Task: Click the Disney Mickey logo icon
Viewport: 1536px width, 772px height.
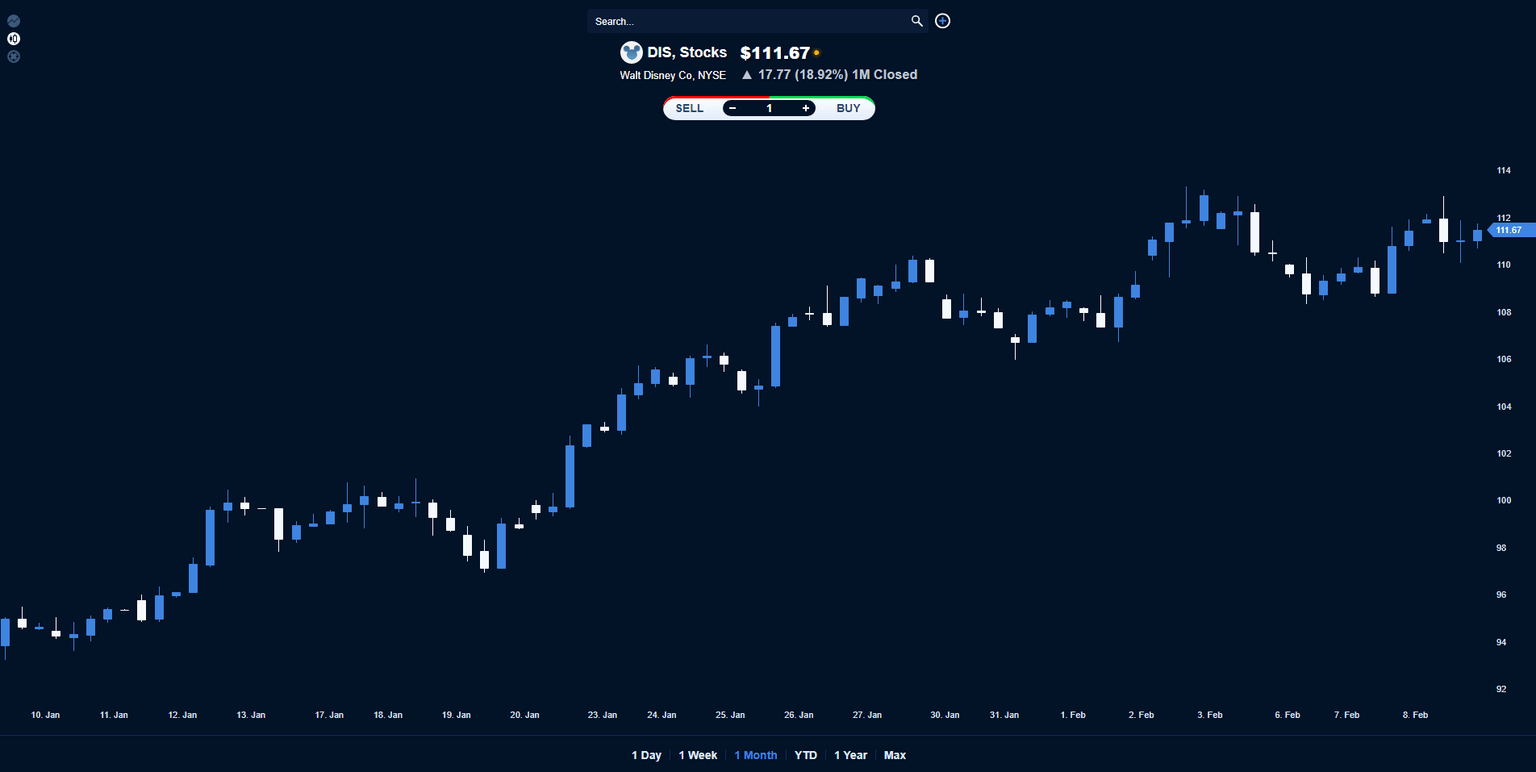Action: (631, 53)
